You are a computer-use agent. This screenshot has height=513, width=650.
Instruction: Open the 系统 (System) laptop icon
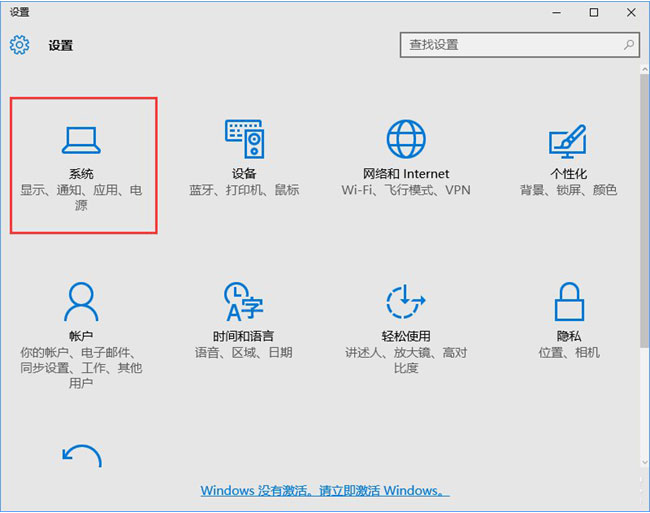coord(82,139)
